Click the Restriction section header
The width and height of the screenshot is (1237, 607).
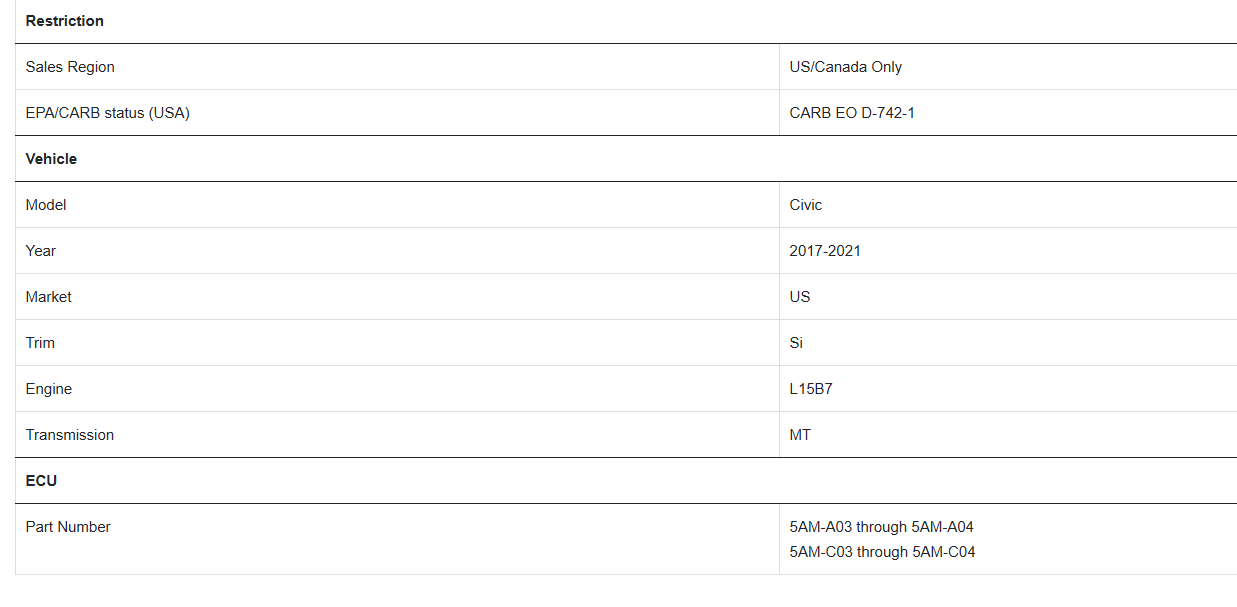[x=64, y=21]
